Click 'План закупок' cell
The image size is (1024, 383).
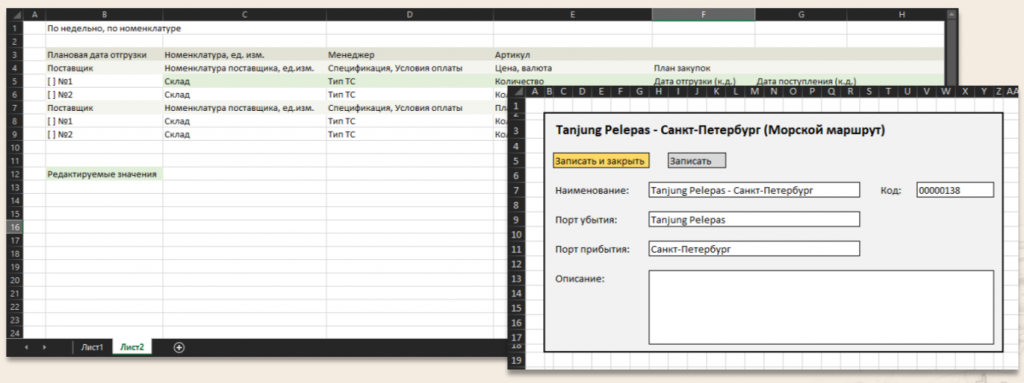point(703,68)
